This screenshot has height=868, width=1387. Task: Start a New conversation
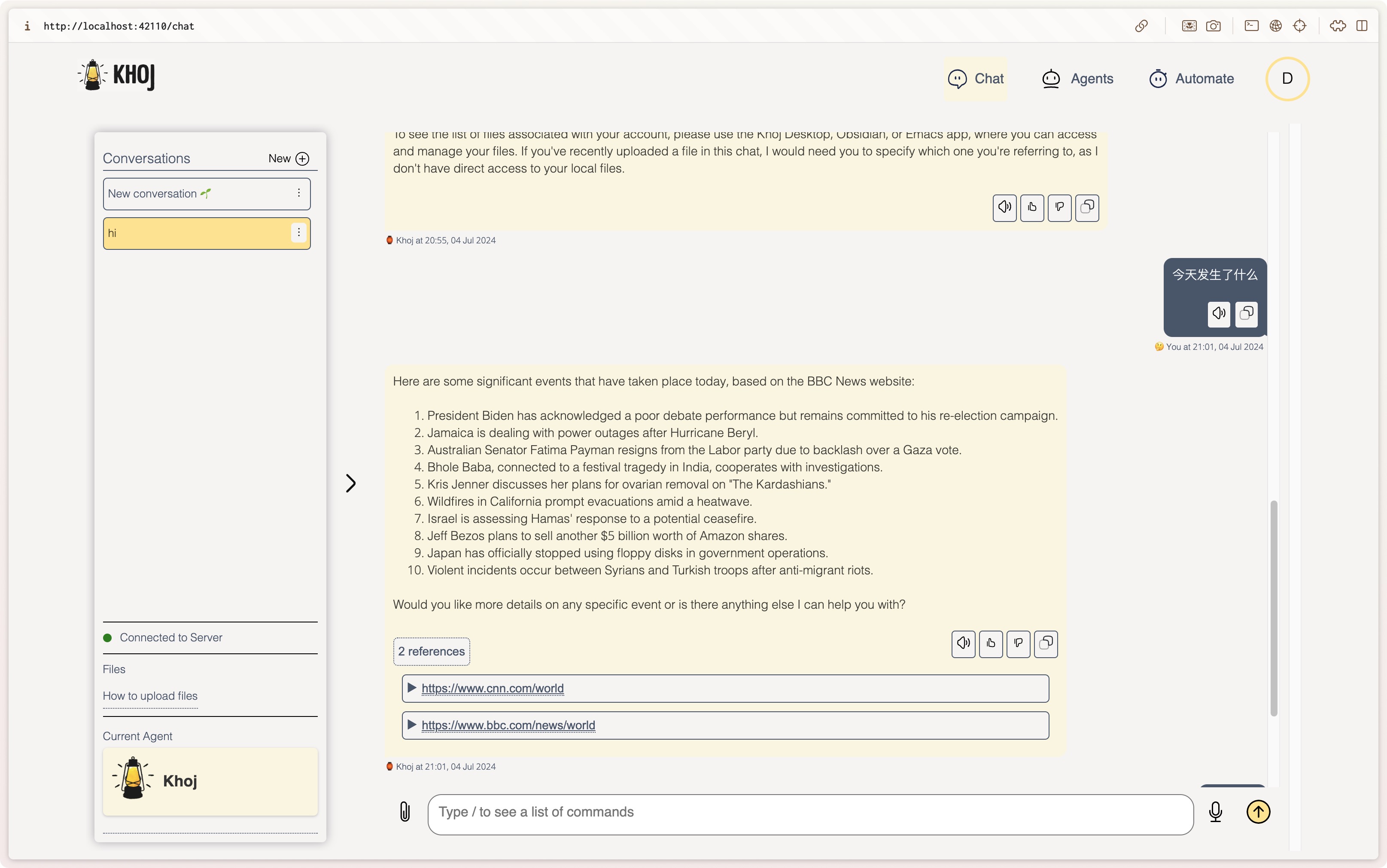coord(289,158)
